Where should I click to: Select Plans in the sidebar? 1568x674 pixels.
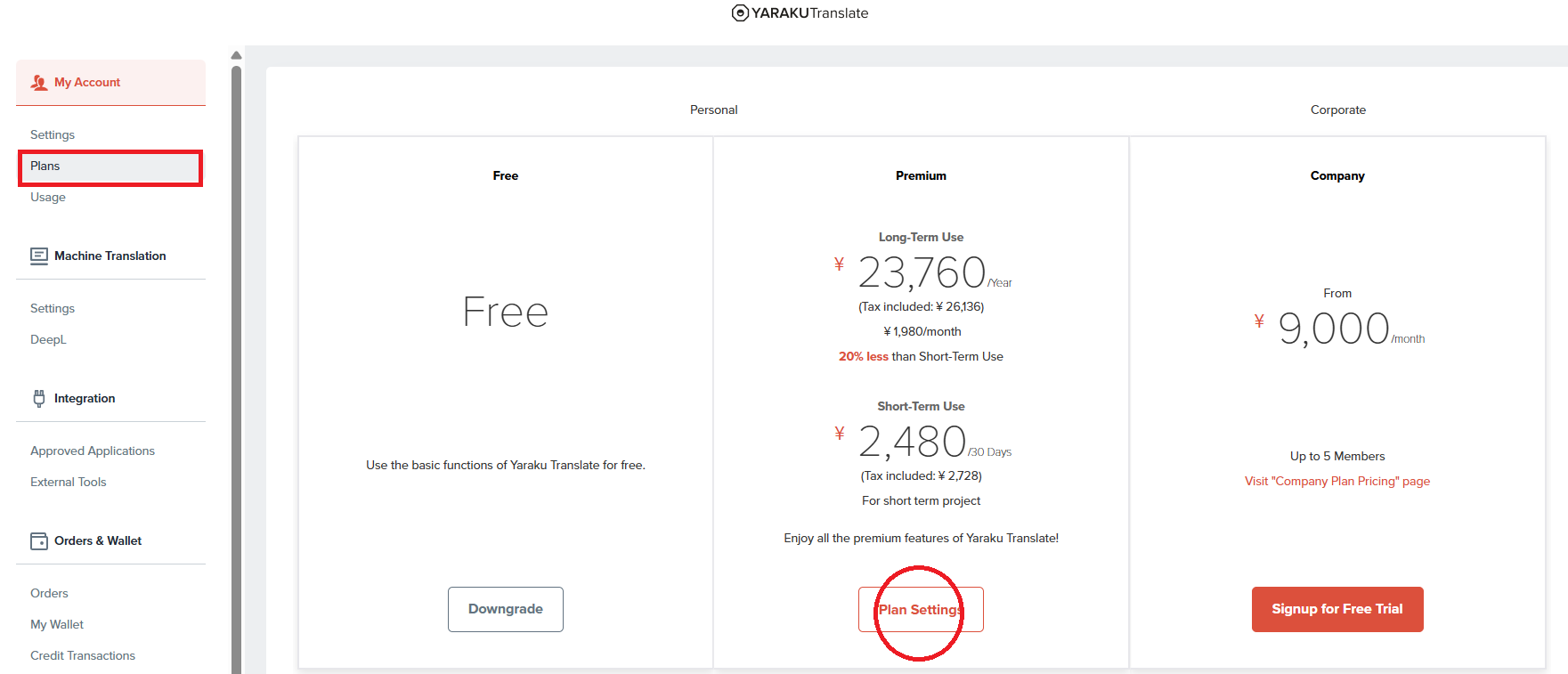[110, 166]
